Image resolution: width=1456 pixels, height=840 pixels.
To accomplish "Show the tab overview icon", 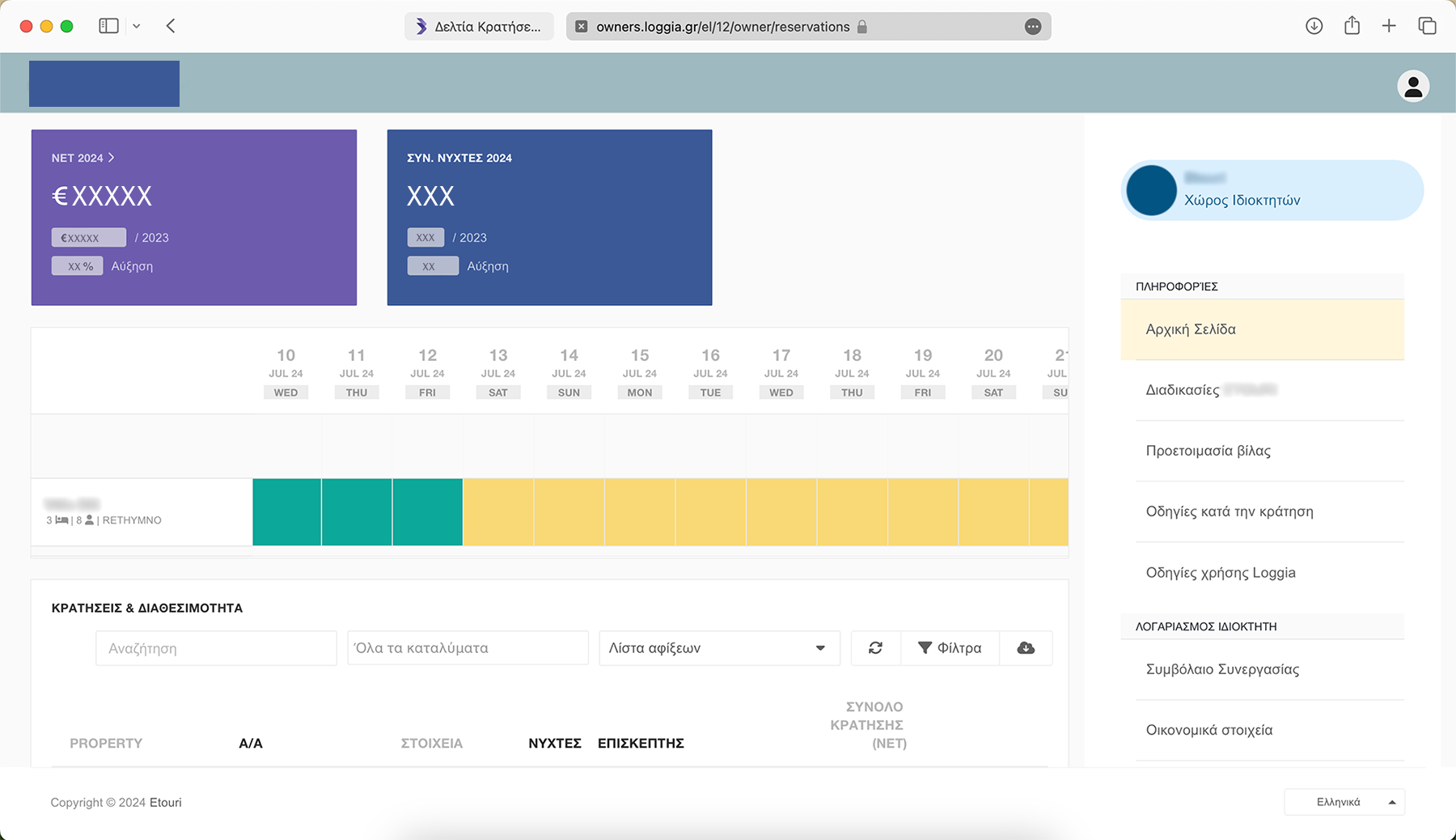I will click(1427, 26).
